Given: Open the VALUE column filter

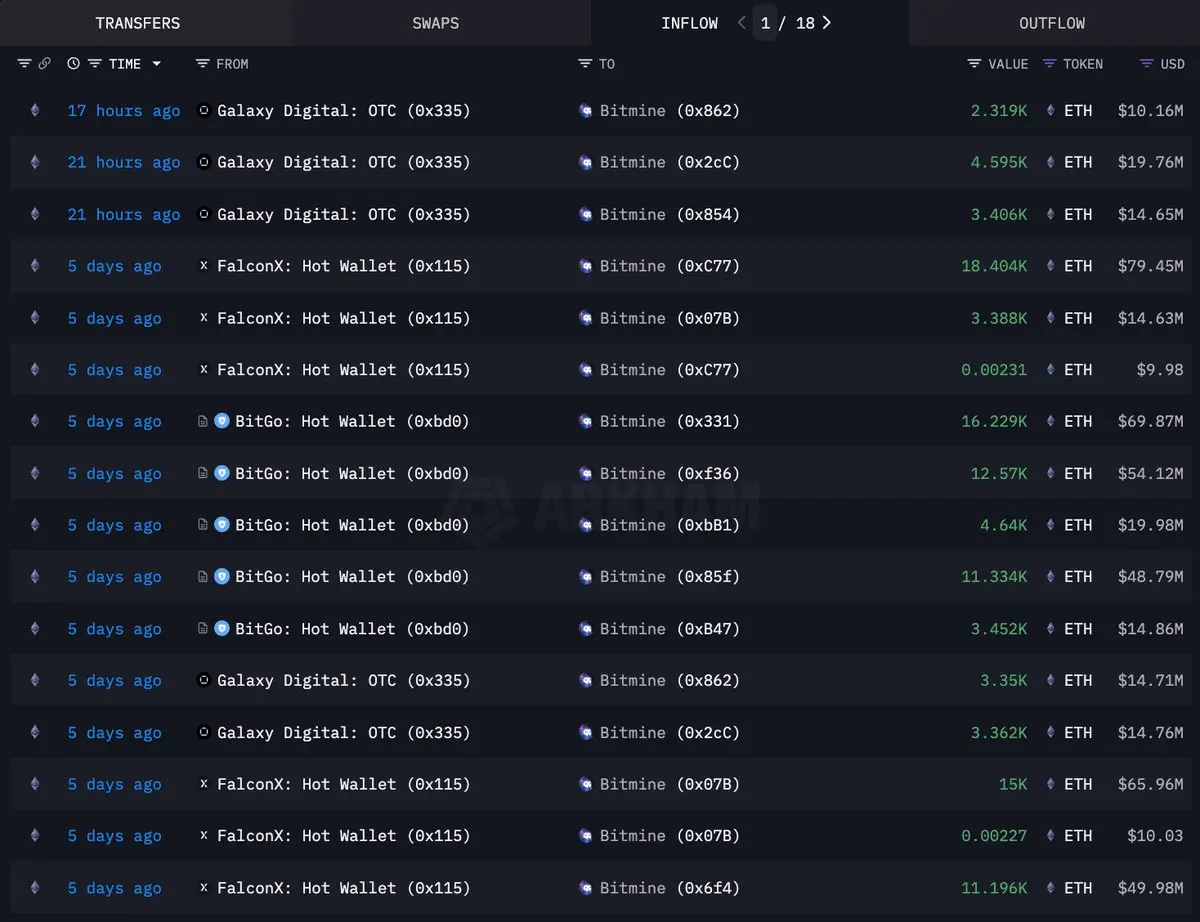Looking at the screenshot, I should pyautogui.click(x=974, y=63).
